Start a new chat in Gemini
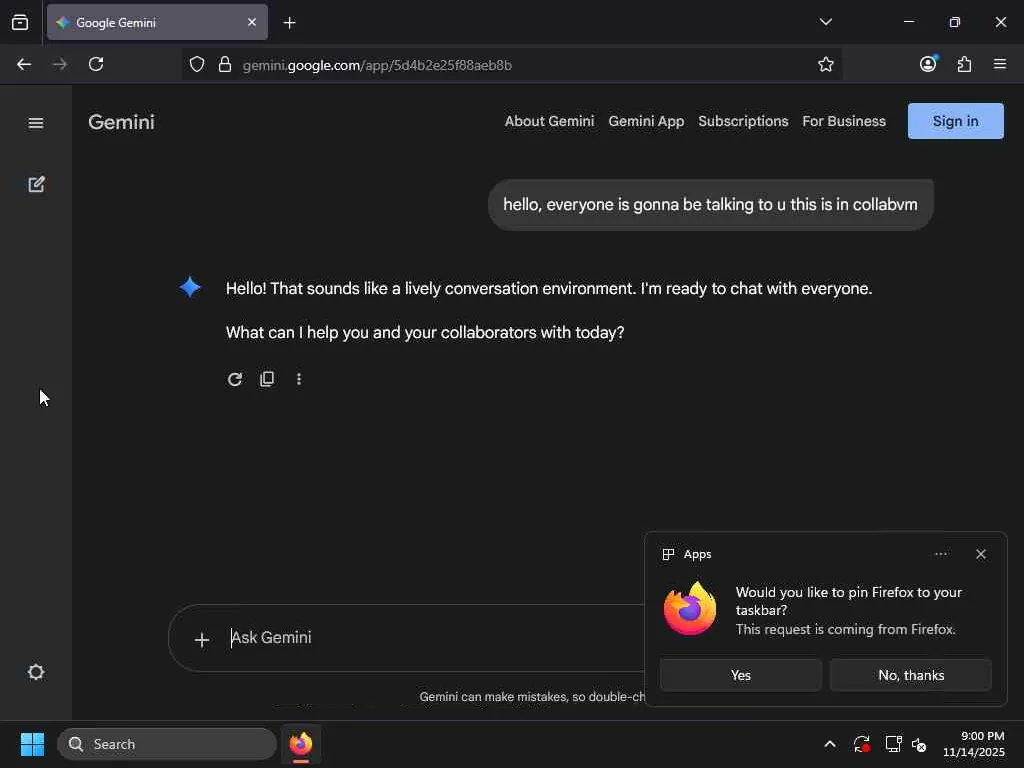Screen dimensions: 1024x768 coord(36,184)
